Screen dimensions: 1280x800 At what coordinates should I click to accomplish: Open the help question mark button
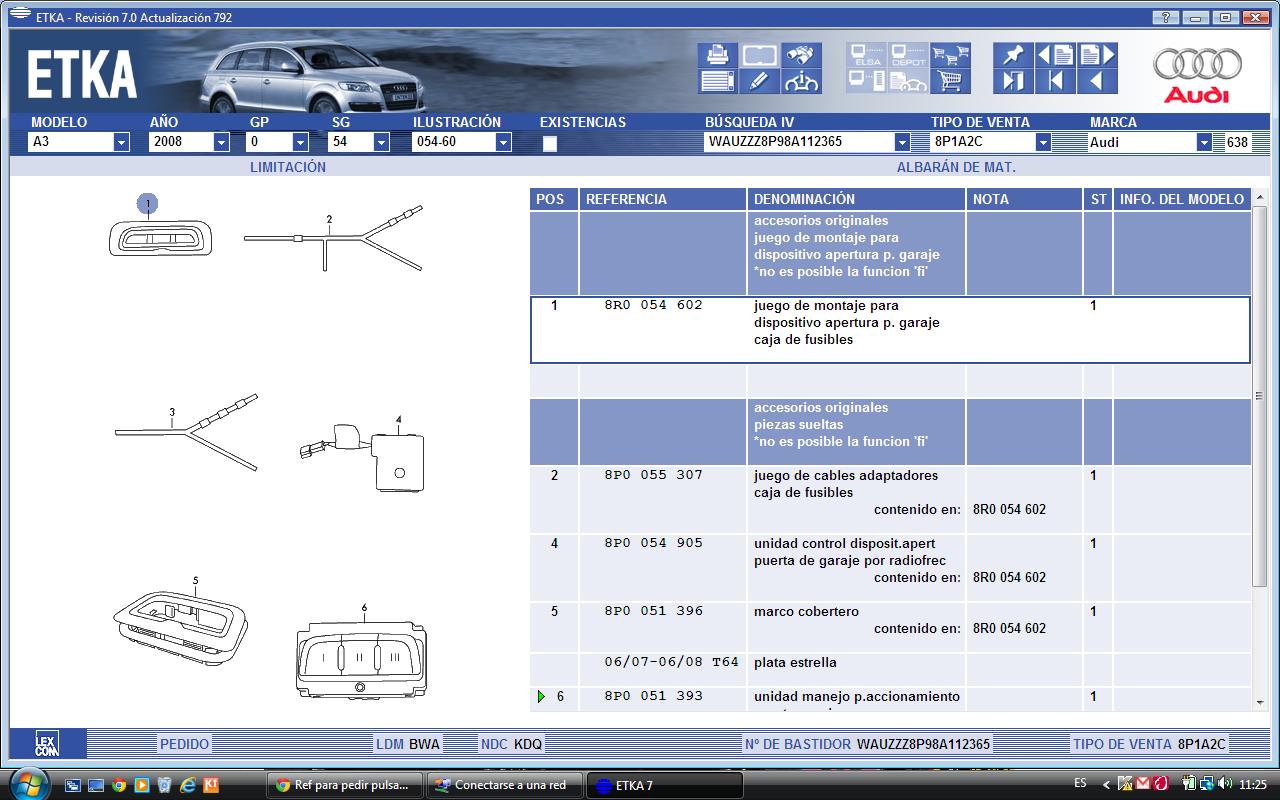point(1166,17)
